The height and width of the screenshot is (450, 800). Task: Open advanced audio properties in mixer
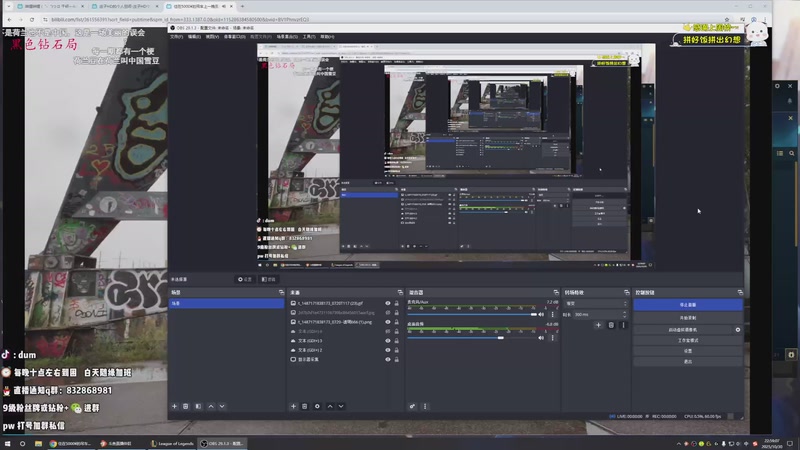coord(412,406)
